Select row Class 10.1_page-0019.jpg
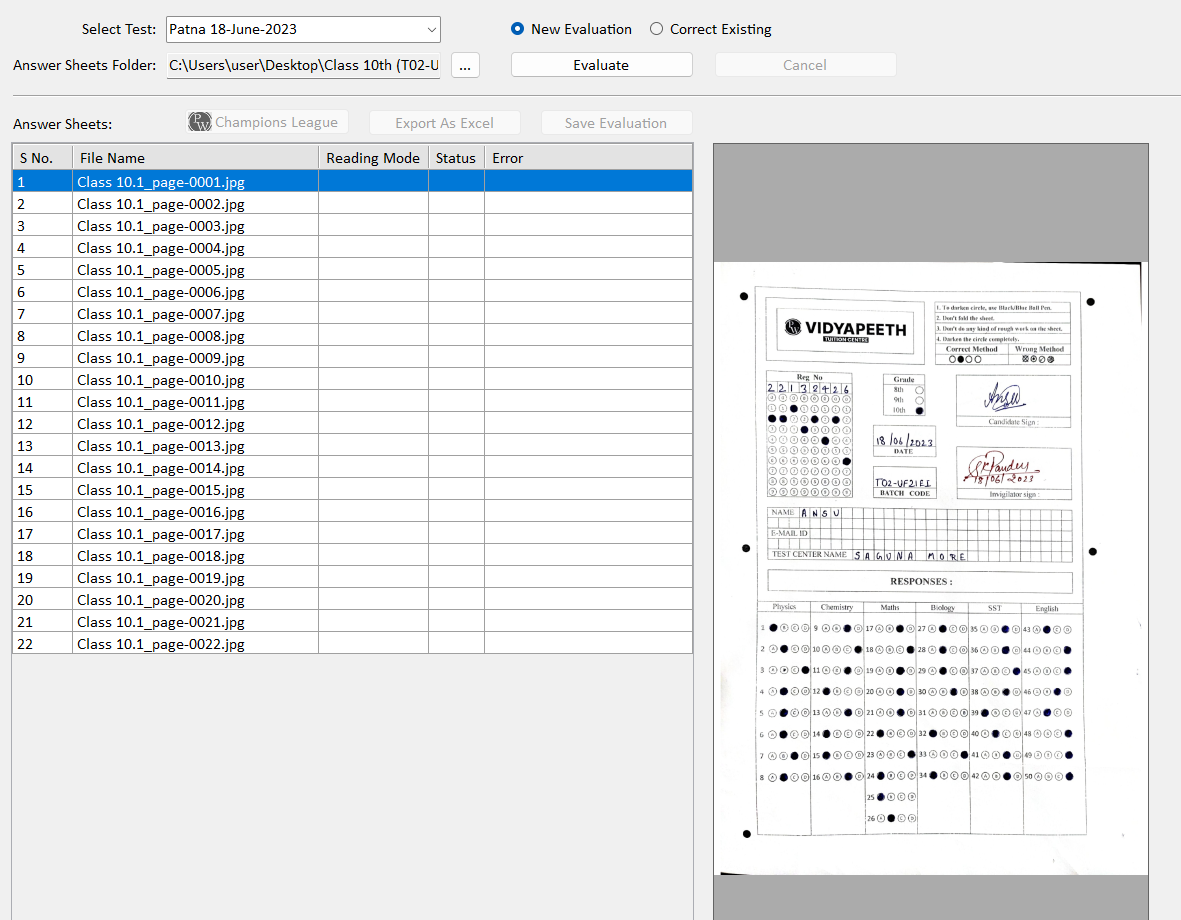 352,577
